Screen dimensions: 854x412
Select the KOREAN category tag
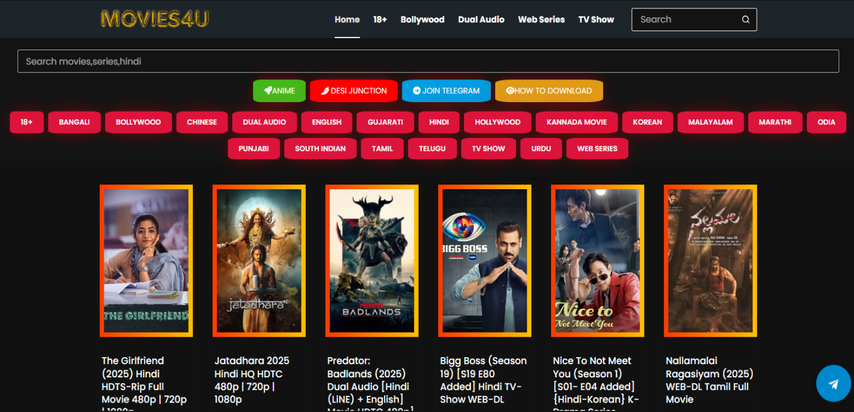pos(648,122)
